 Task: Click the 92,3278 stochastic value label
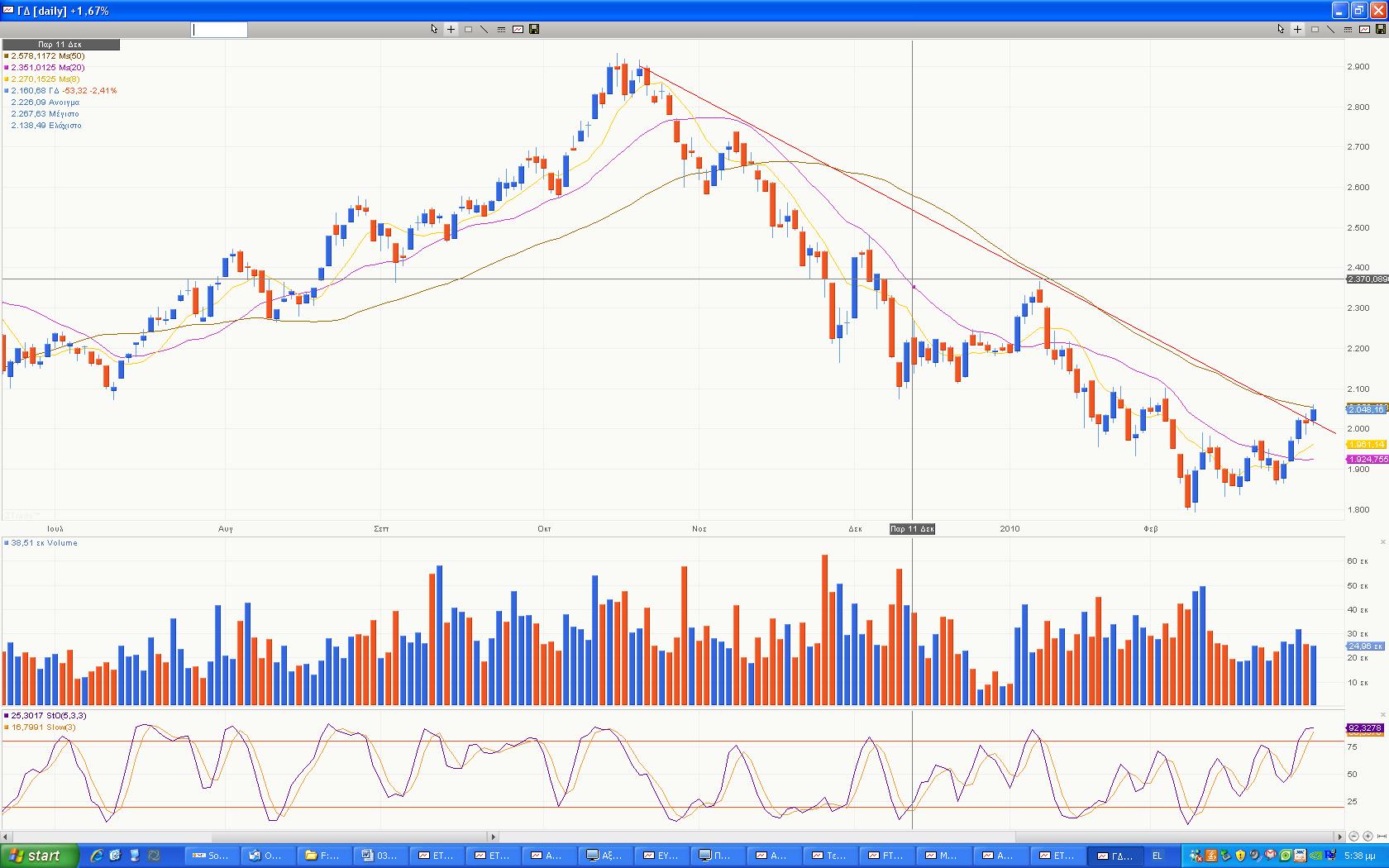coord(1365,728)
